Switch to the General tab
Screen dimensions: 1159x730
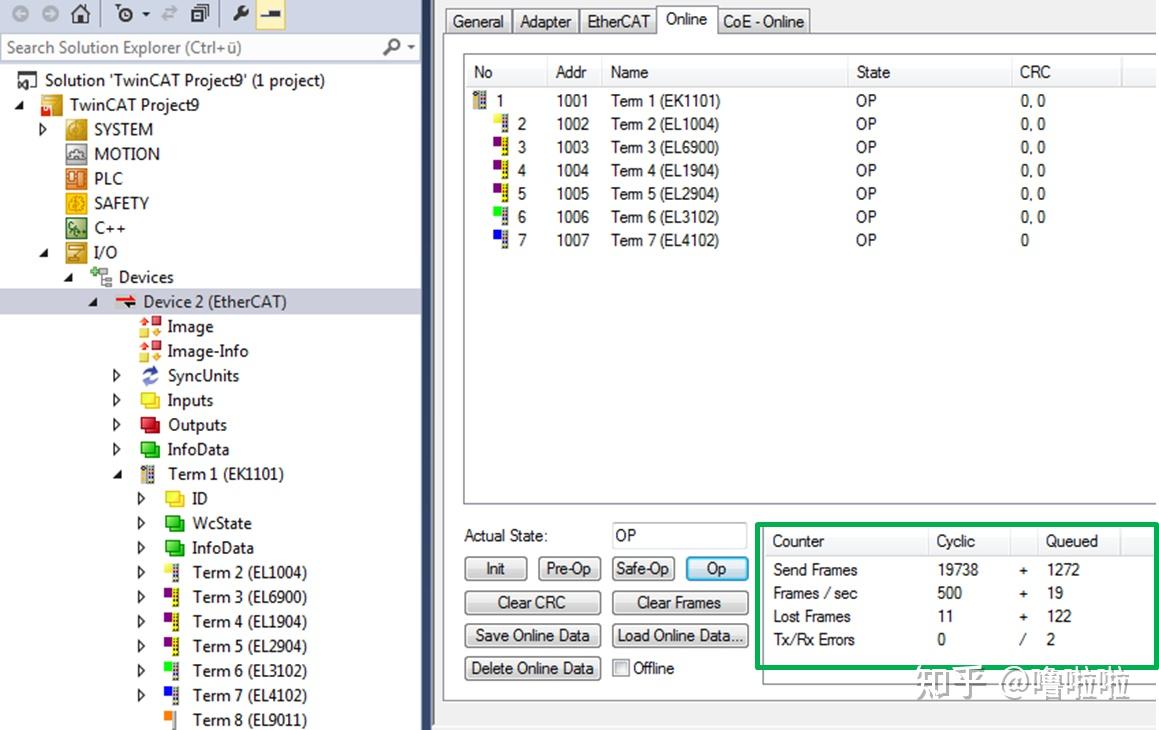478,21
